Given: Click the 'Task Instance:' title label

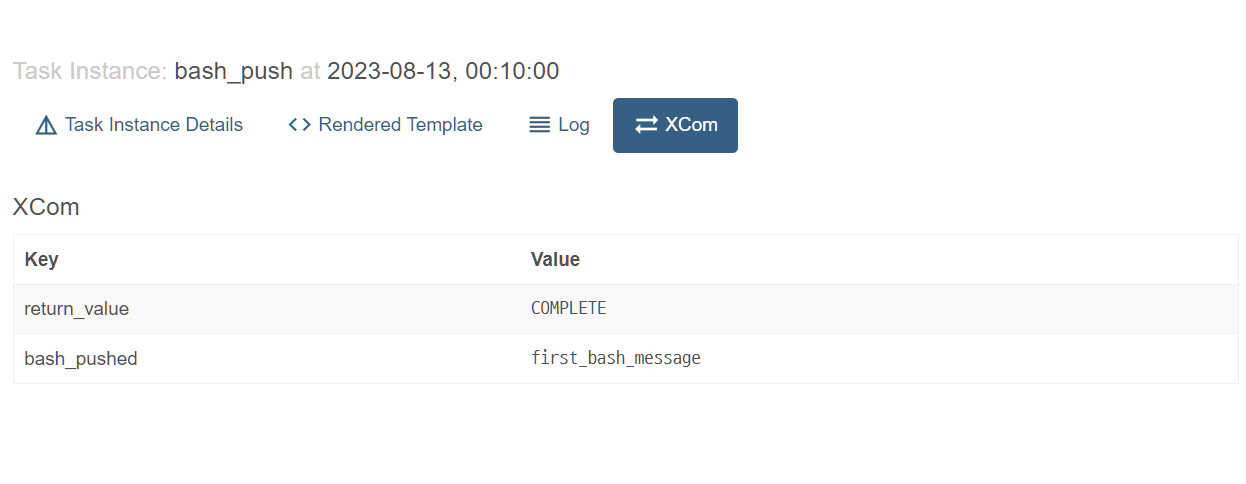Looking at the screenshot, I should 89,71.
